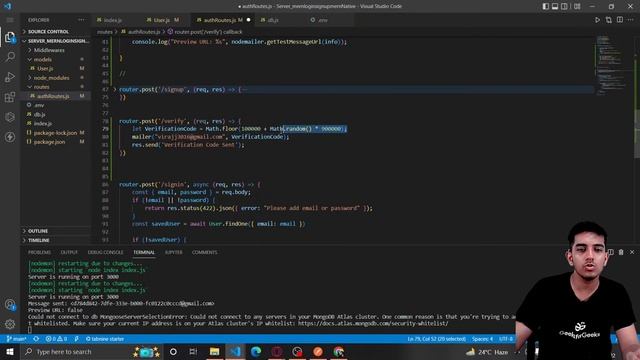Open User.js in the models folder
Image resolution: width=640 pixels, height=360 pixels.
(45, 68)
